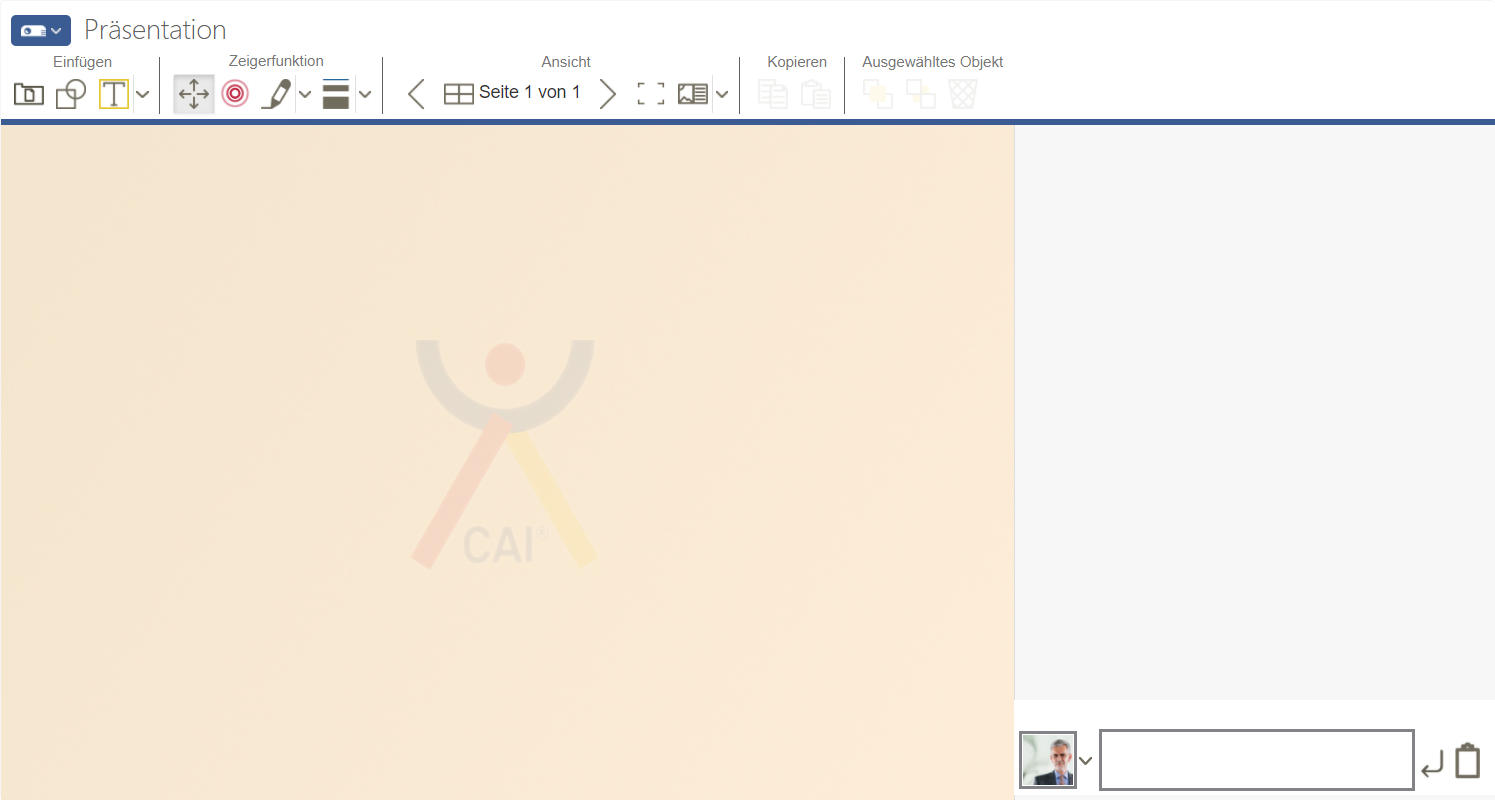
Task: Expand the text tool options arrow
Action: pos(142,94)
